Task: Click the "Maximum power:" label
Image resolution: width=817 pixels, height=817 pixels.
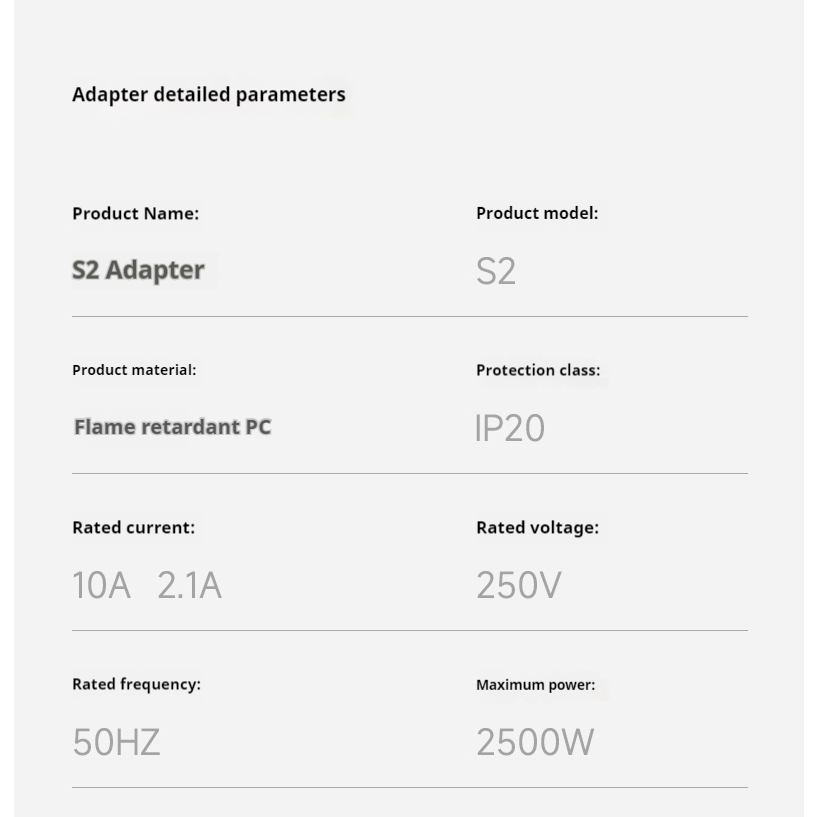Action: pos(535,685)
